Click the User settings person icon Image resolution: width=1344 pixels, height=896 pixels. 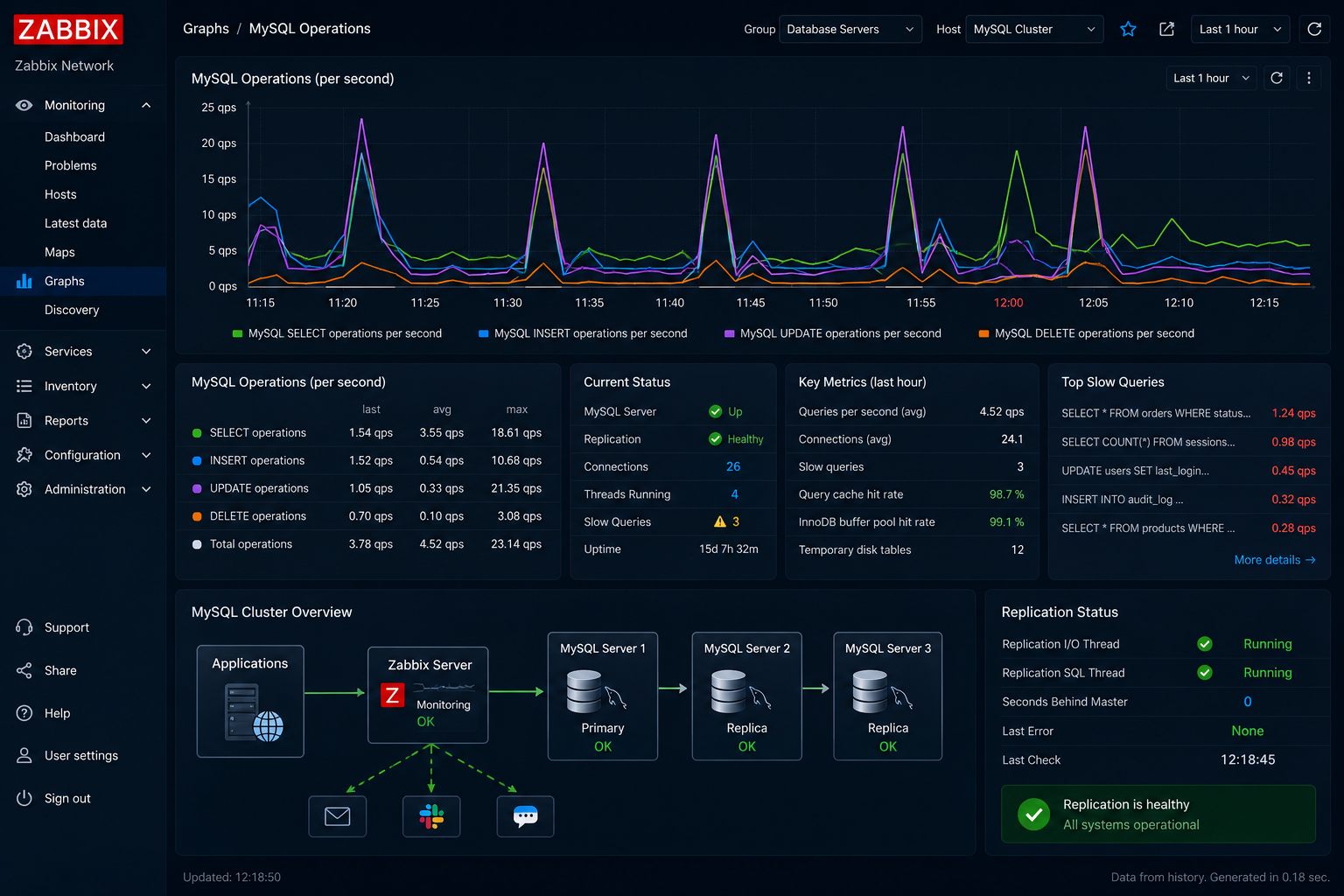click(x=24, y=755)
